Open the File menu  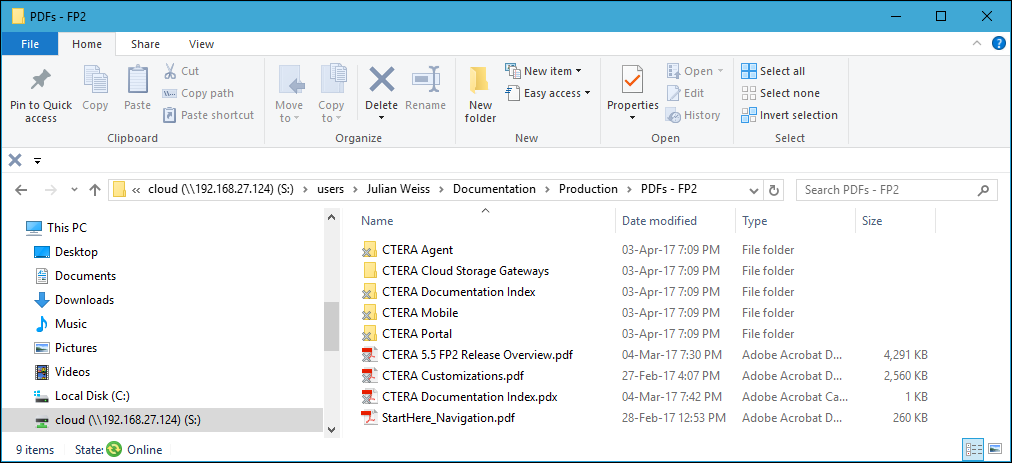click(x=30, y=44)
